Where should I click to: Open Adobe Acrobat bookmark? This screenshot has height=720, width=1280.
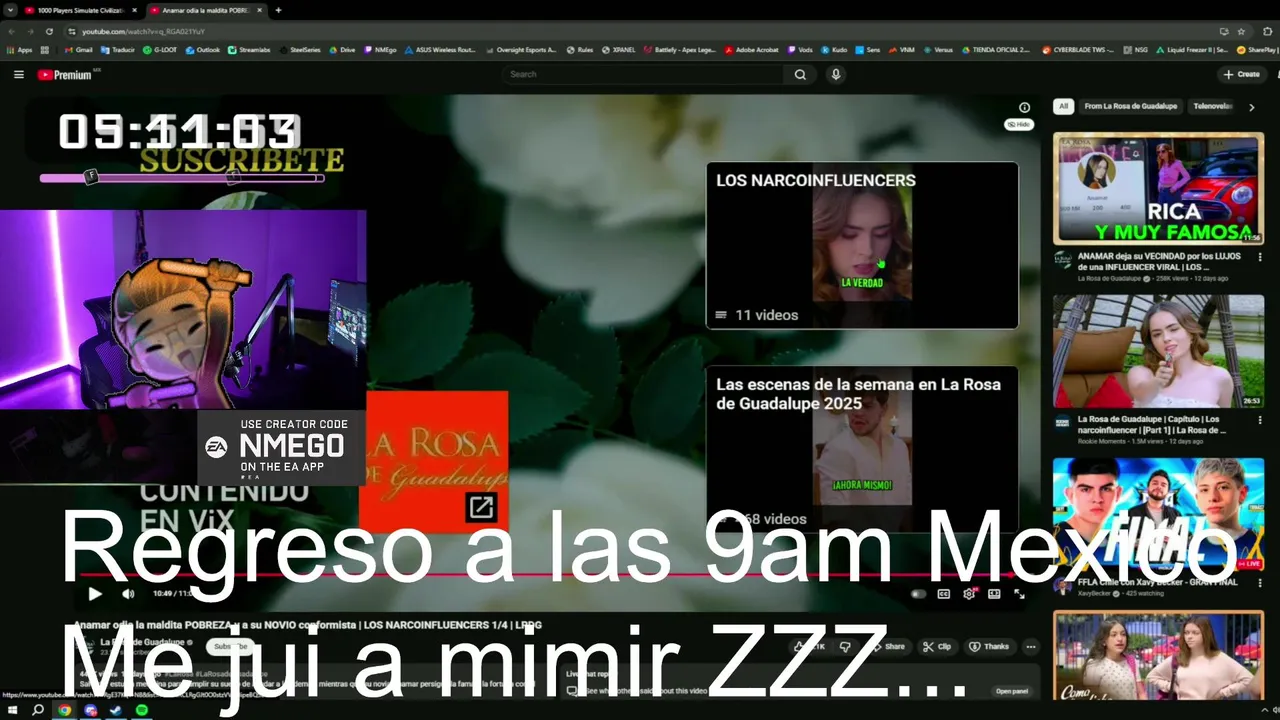751,49
